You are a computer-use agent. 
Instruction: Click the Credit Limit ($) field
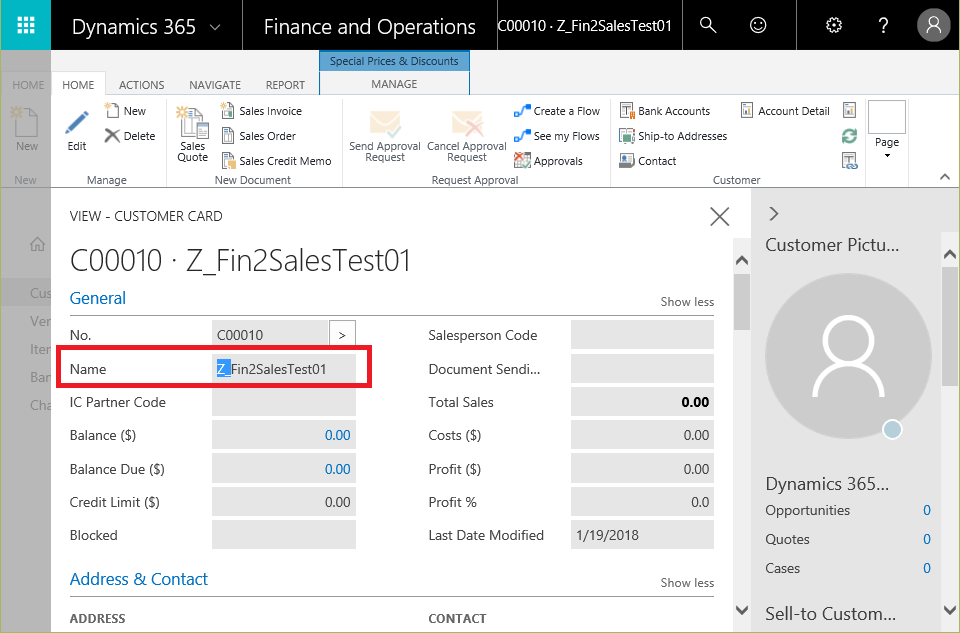284,502
